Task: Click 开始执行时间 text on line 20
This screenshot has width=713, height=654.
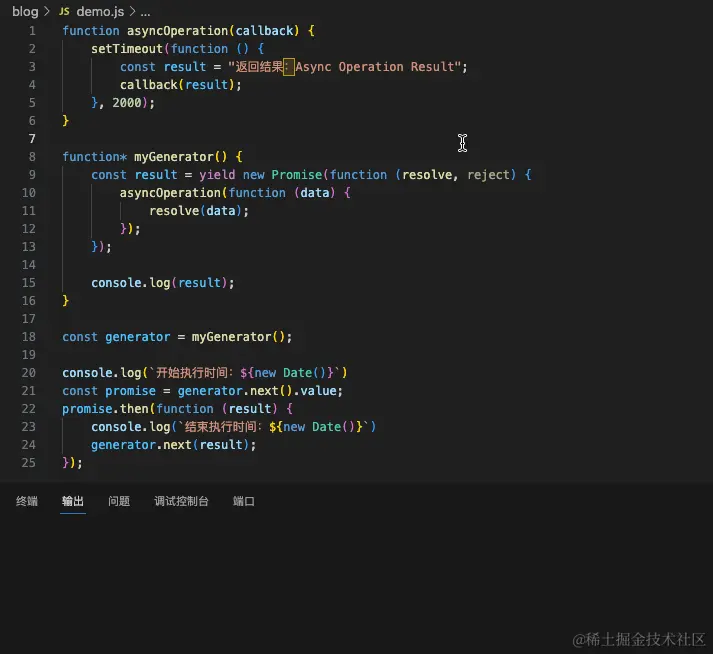Action: coord(191,373)
